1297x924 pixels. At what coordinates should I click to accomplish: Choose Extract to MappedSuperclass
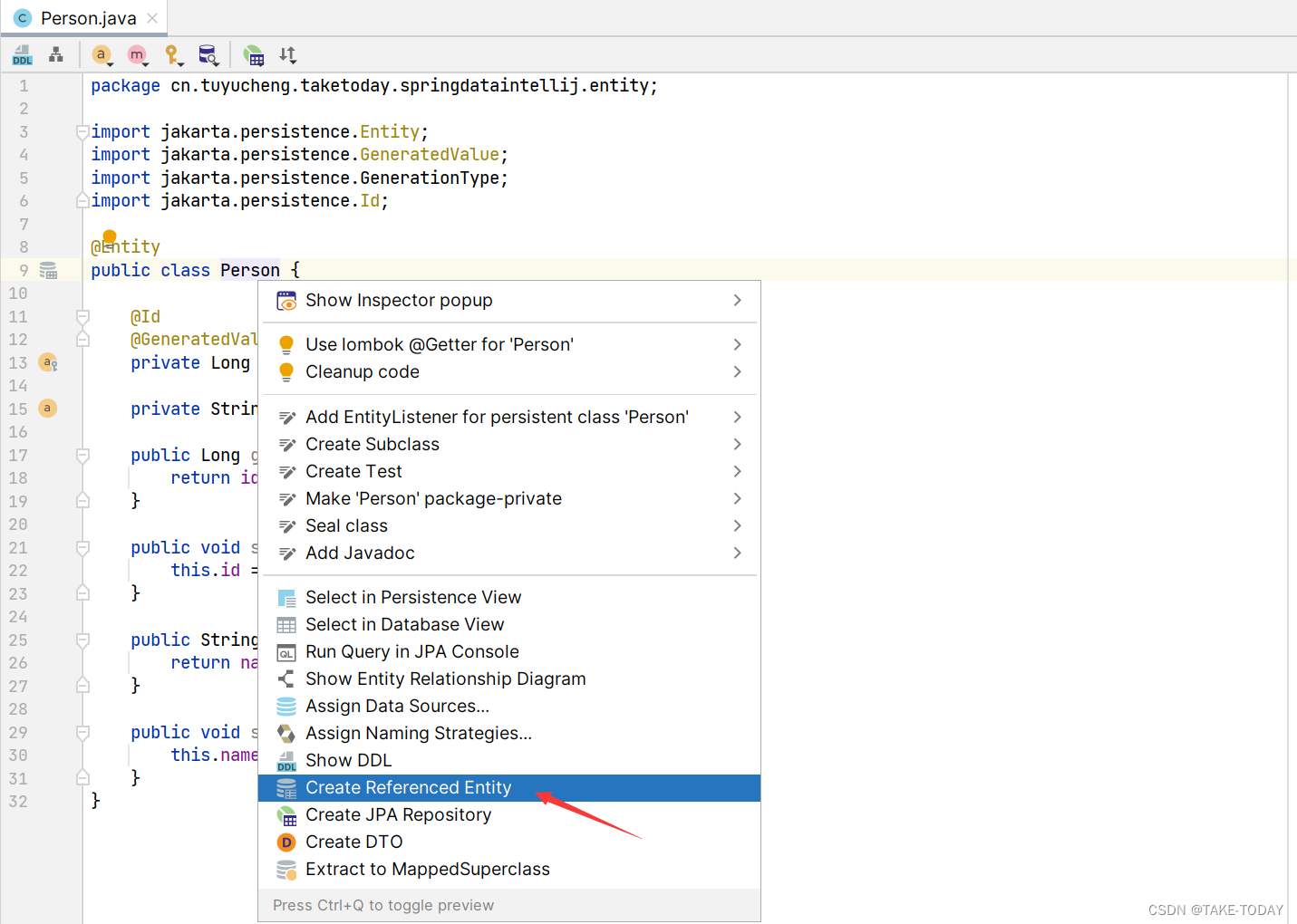pos(509,869)
